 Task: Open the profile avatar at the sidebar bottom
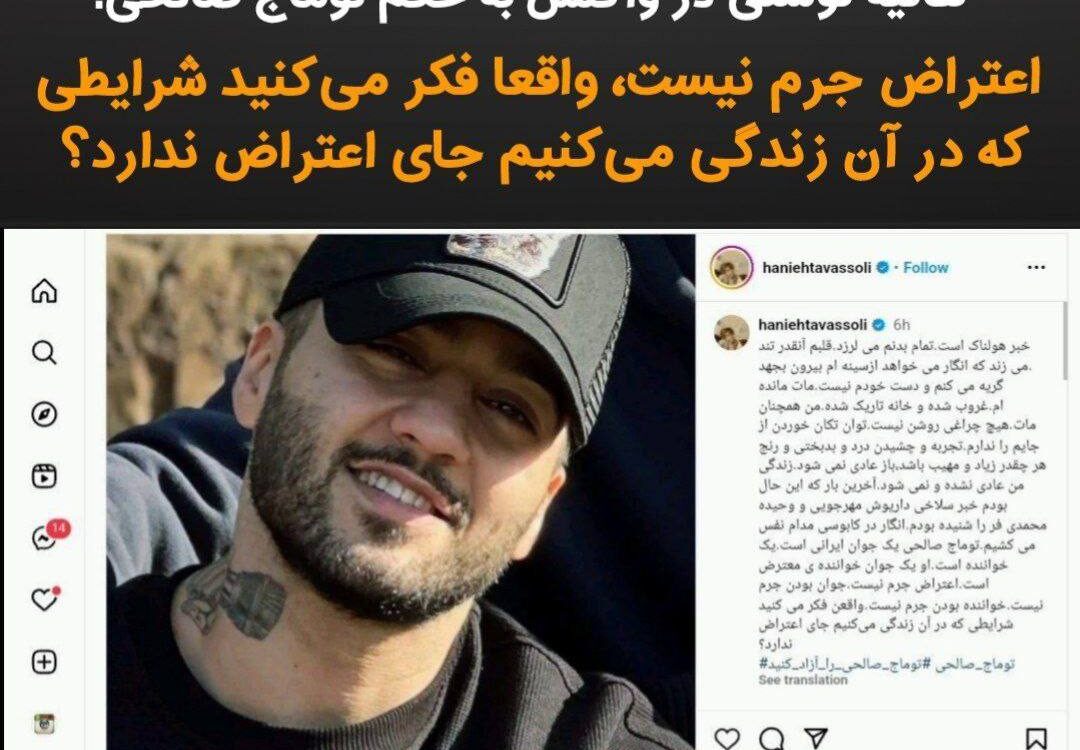click(x=44, y=724)
